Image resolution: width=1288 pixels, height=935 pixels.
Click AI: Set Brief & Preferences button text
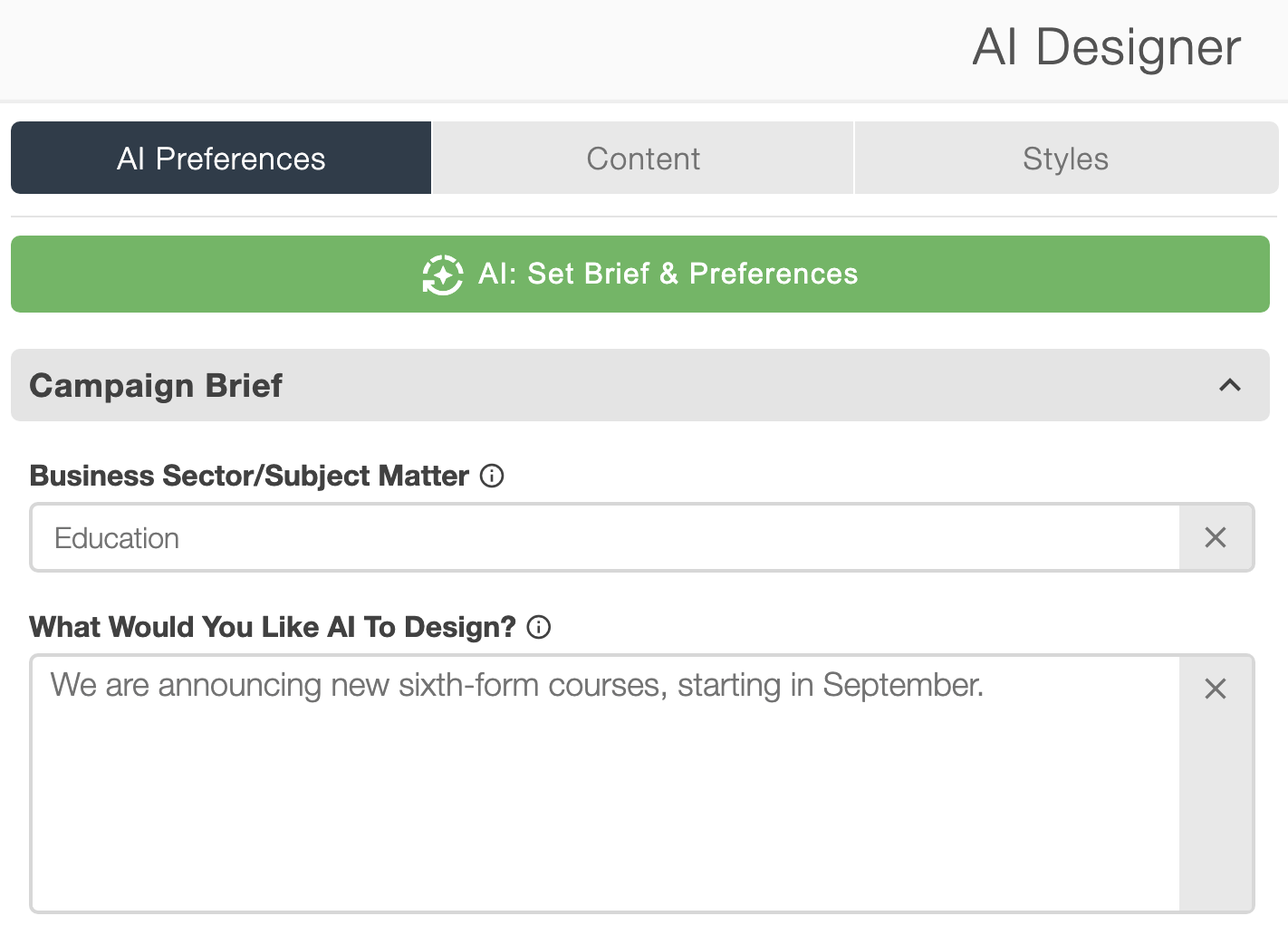pyautogui.click(x=668, y=274)
